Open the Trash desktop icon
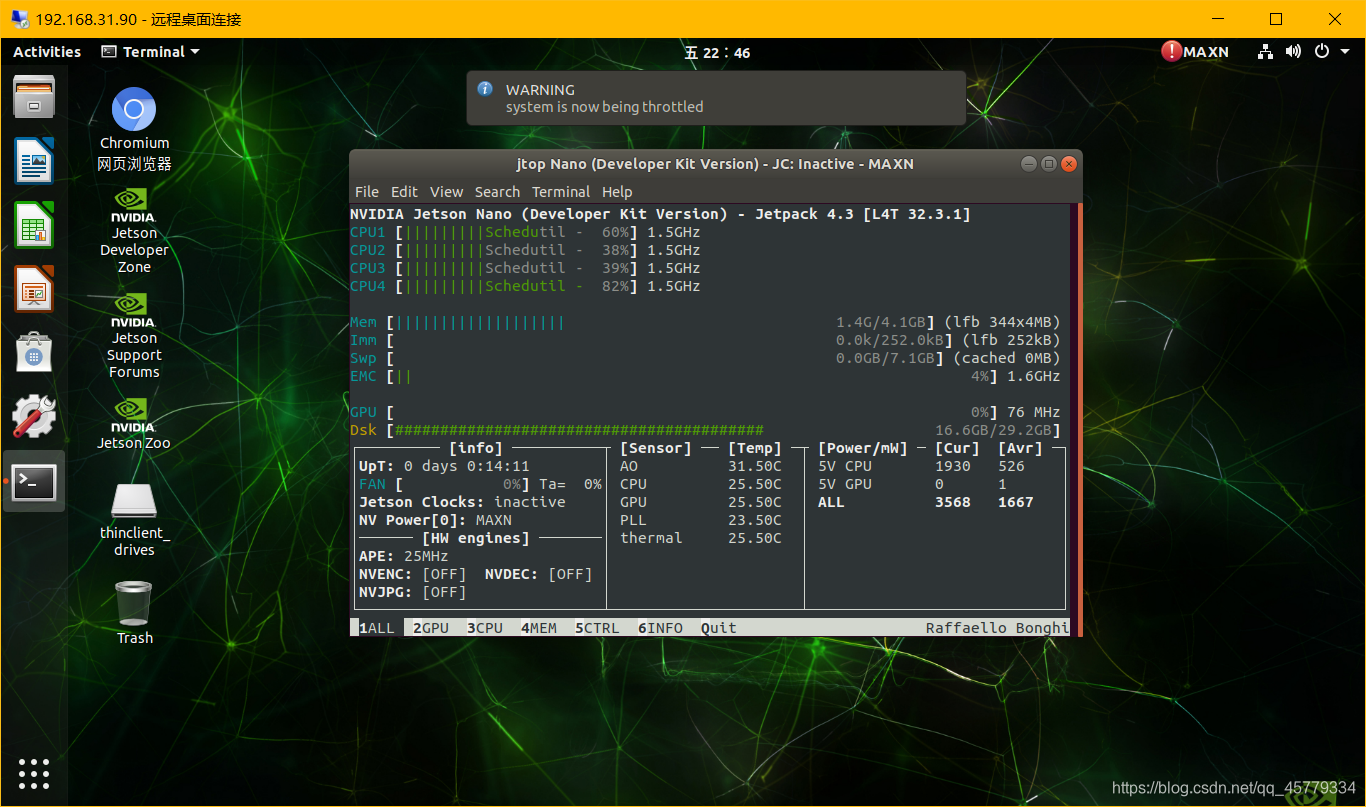This screenshot has height=807, width=1366. click(x=134, y=612)
